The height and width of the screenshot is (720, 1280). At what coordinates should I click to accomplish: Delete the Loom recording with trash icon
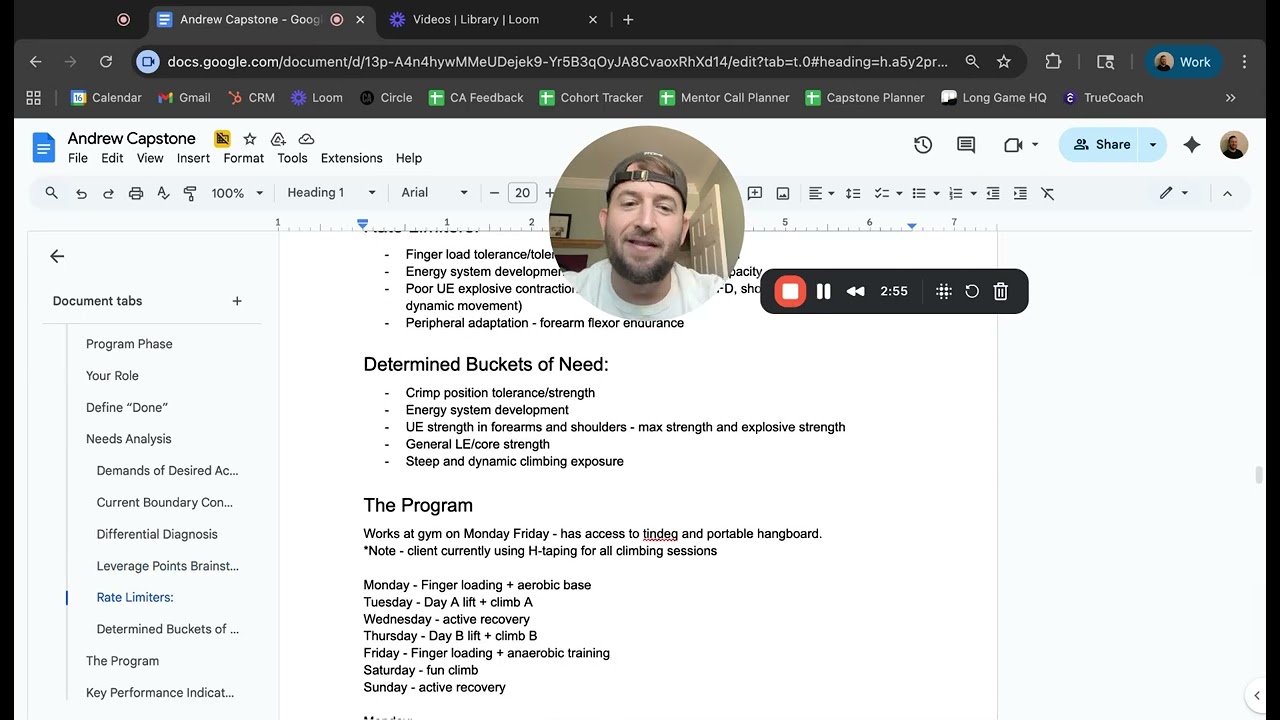pyautogui.click(x=1000, y=291)
